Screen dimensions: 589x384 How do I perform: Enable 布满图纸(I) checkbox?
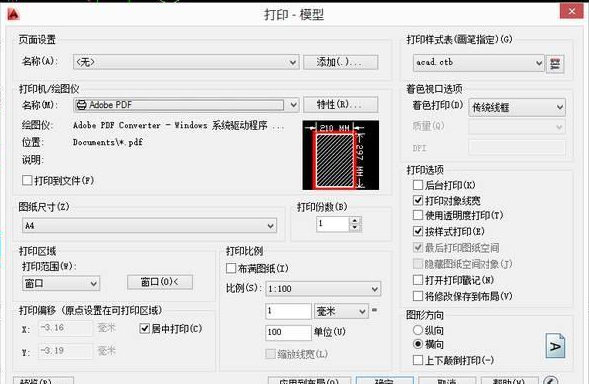pos(231,268)
